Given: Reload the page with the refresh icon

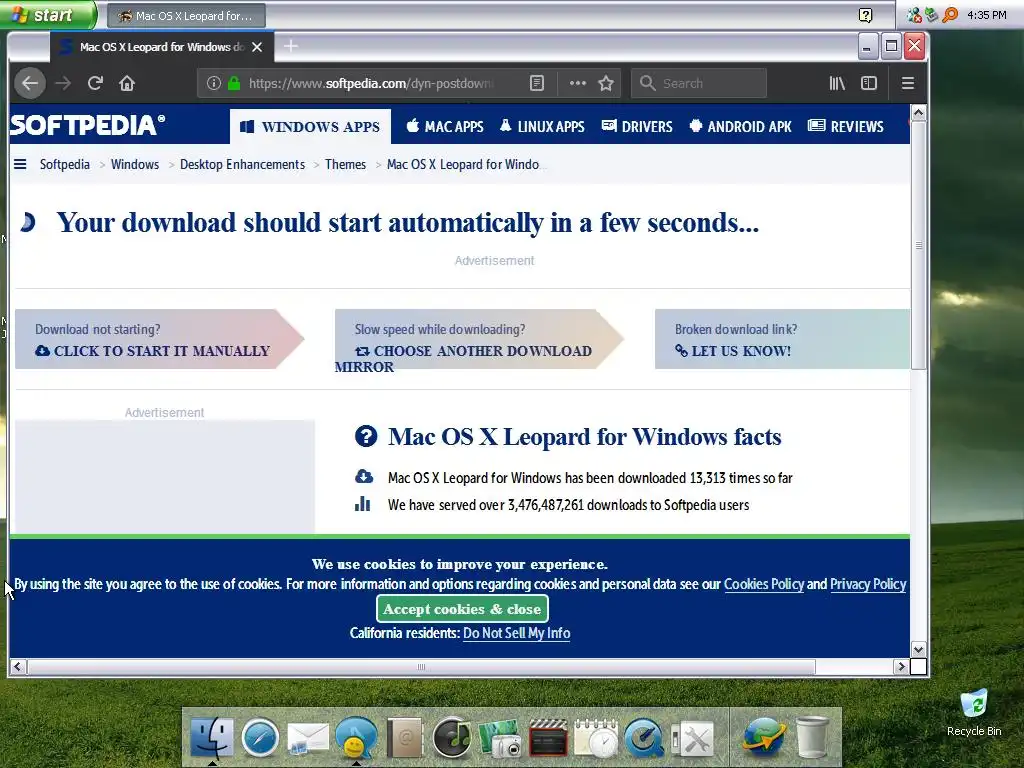Looking at the screenshot, I should click(95, 83).
